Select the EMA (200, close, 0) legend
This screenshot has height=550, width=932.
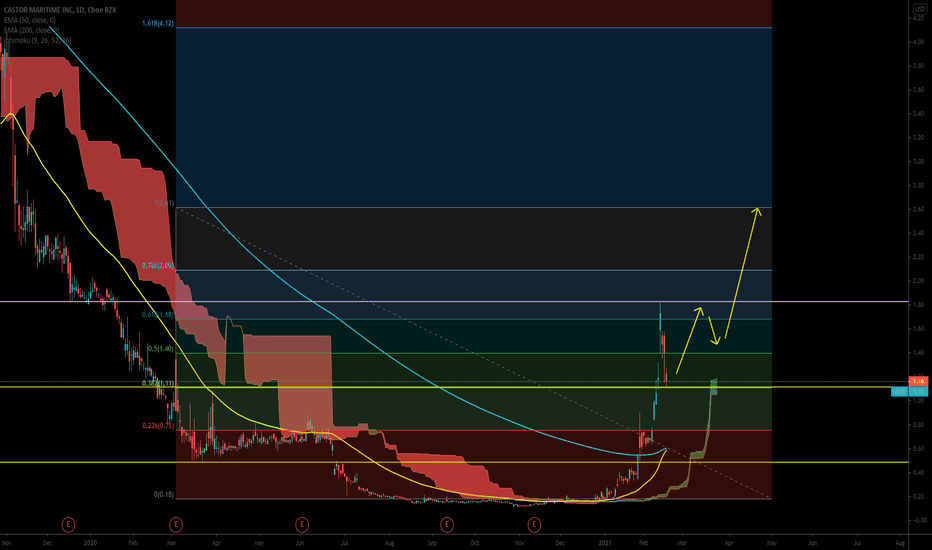coord(32,30)
